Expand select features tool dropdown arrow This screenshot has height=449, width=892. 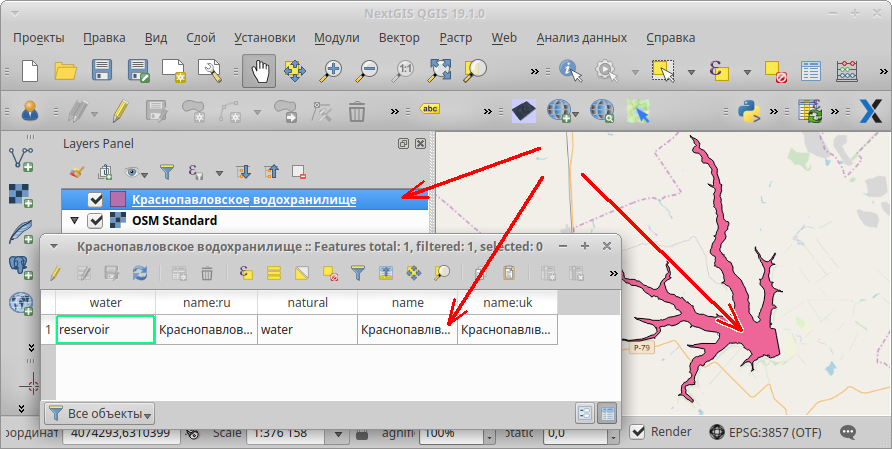coord(691,72)
